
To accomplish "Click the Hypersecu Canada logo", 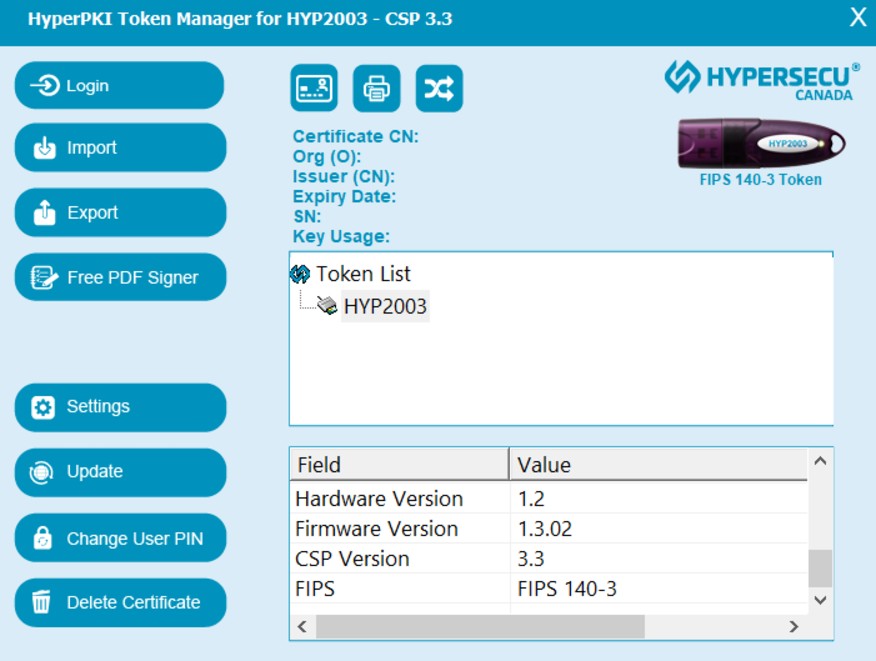I will coord(762,81).
